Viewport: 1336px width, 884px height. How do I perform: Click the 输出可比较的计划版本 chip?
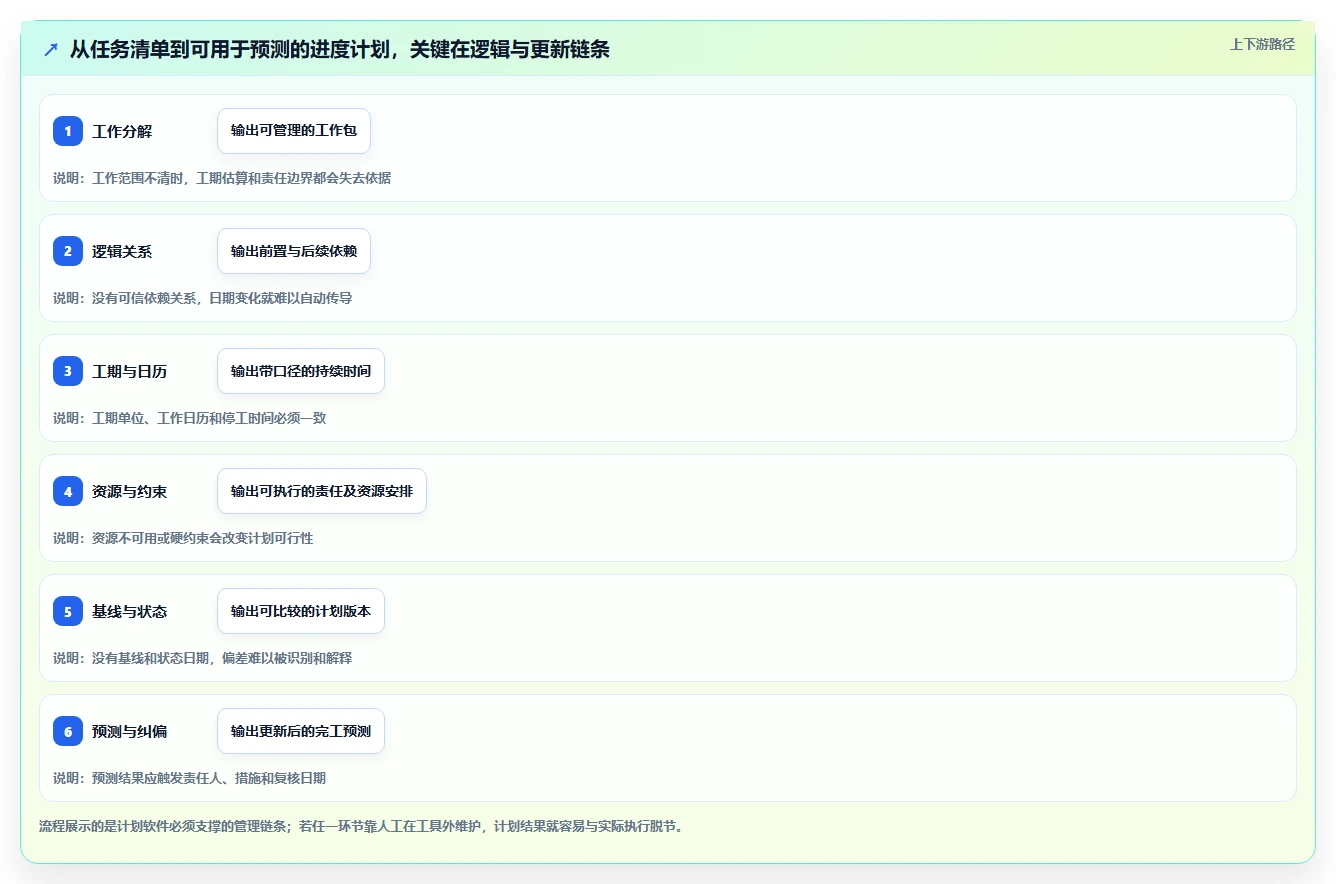[x=301, y=611]
